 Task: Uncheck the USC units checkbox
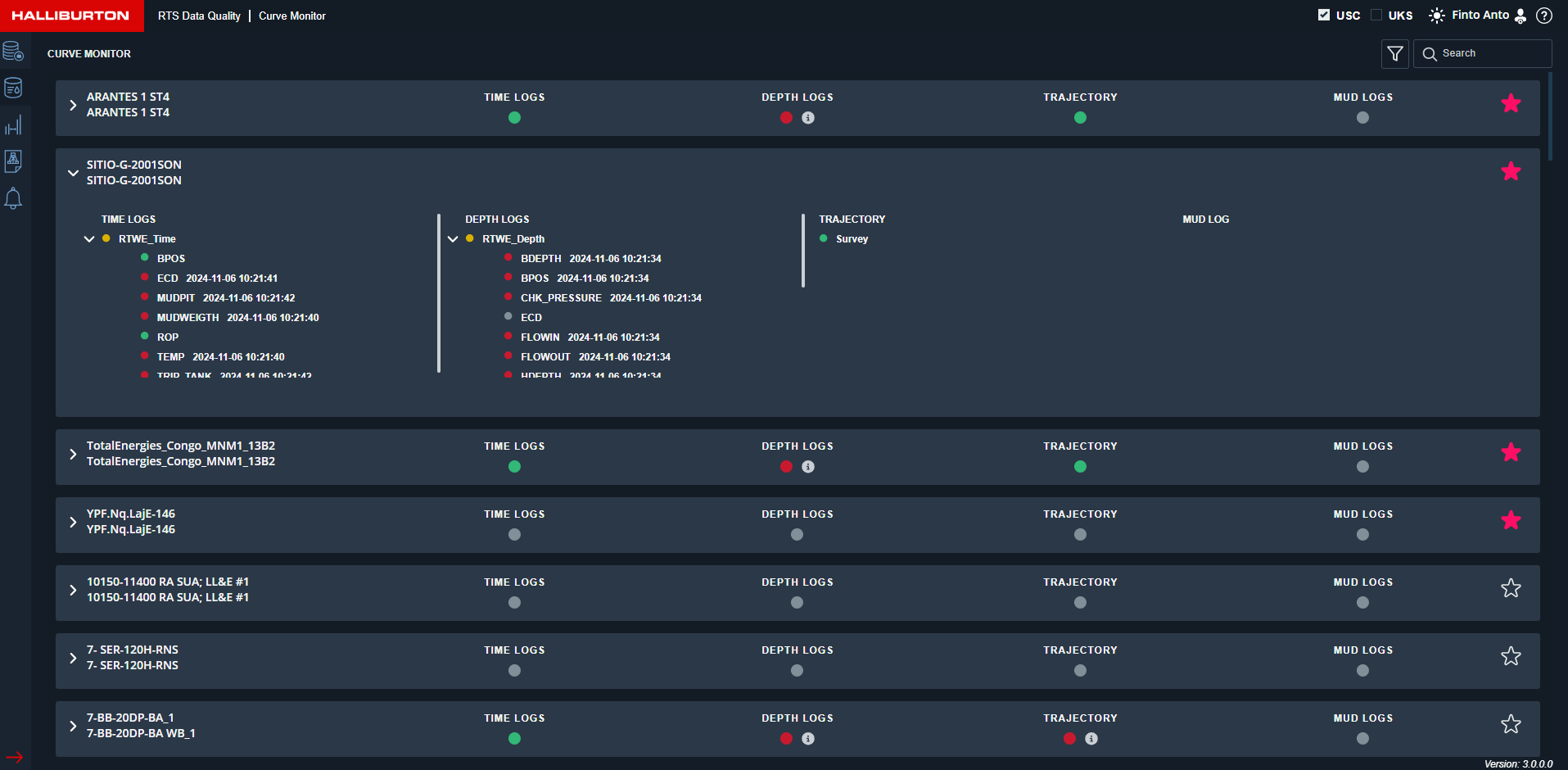pos(1323,15)
